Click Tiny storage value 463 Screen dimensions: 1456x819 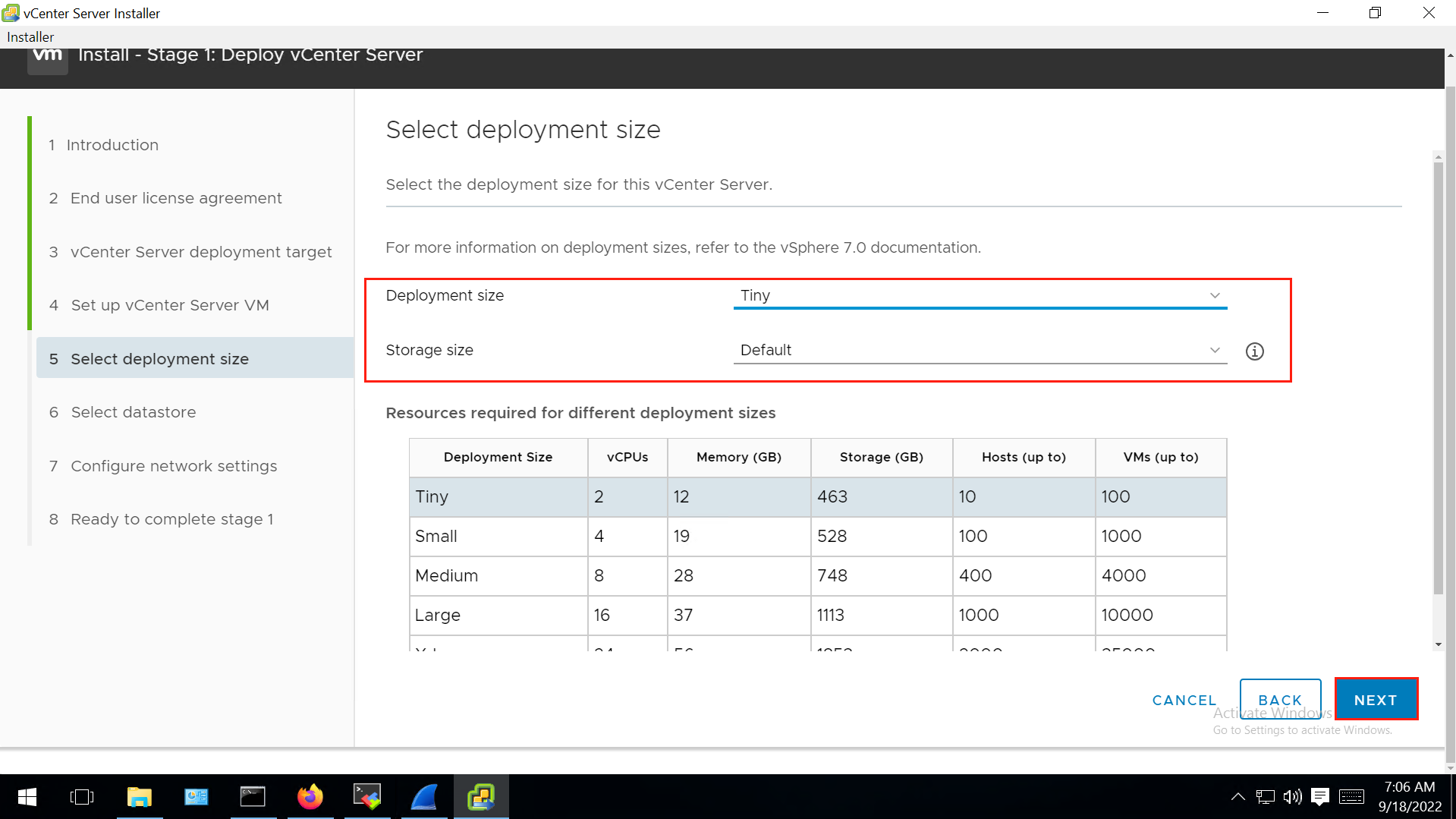coord(832,497)
